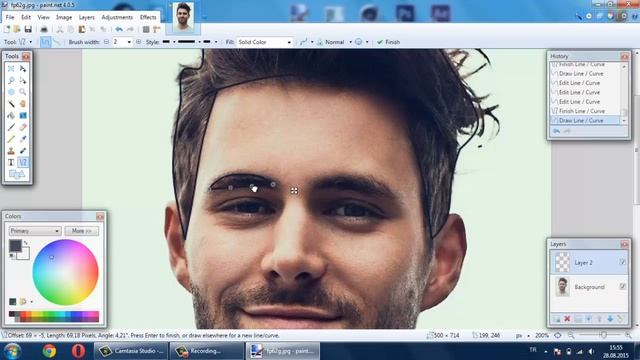Click the Paste toolbar icon
Screen dimensions: 640x360
[82, 29]
